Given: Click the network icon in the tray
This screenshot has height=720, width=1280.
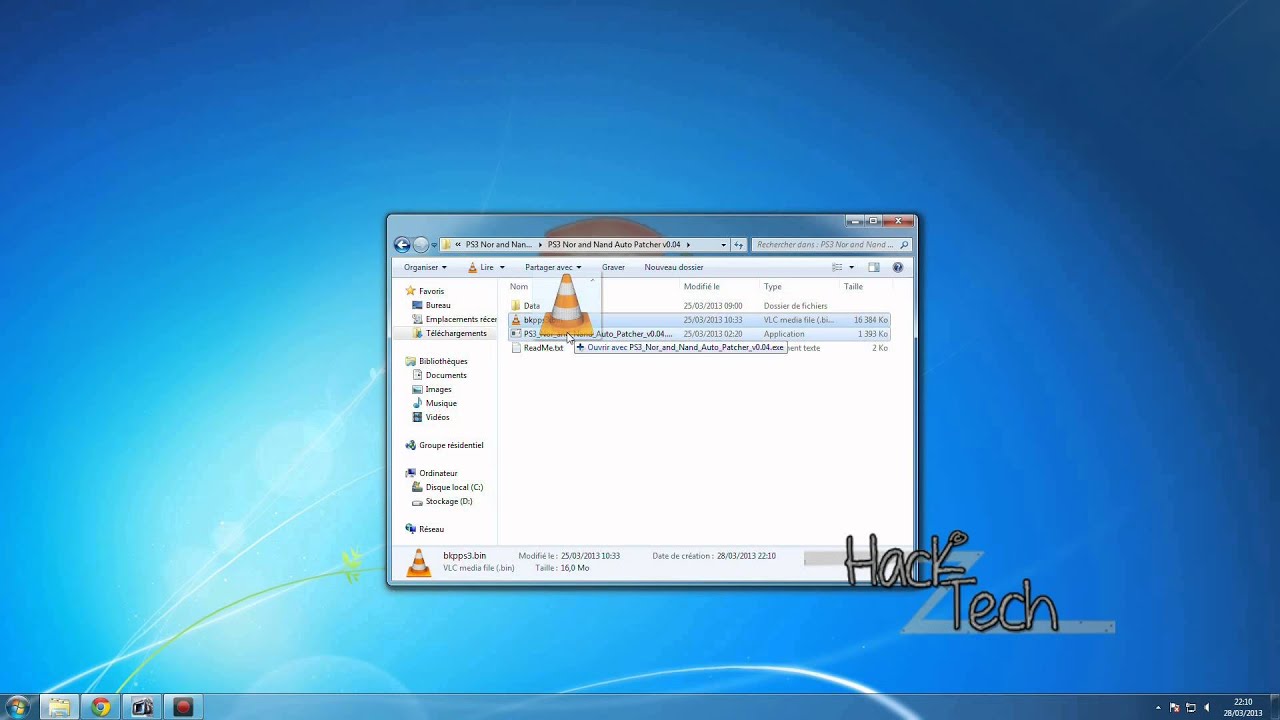Looking at the screenshot, I should pyautogui.click(x=1190, y=707).
